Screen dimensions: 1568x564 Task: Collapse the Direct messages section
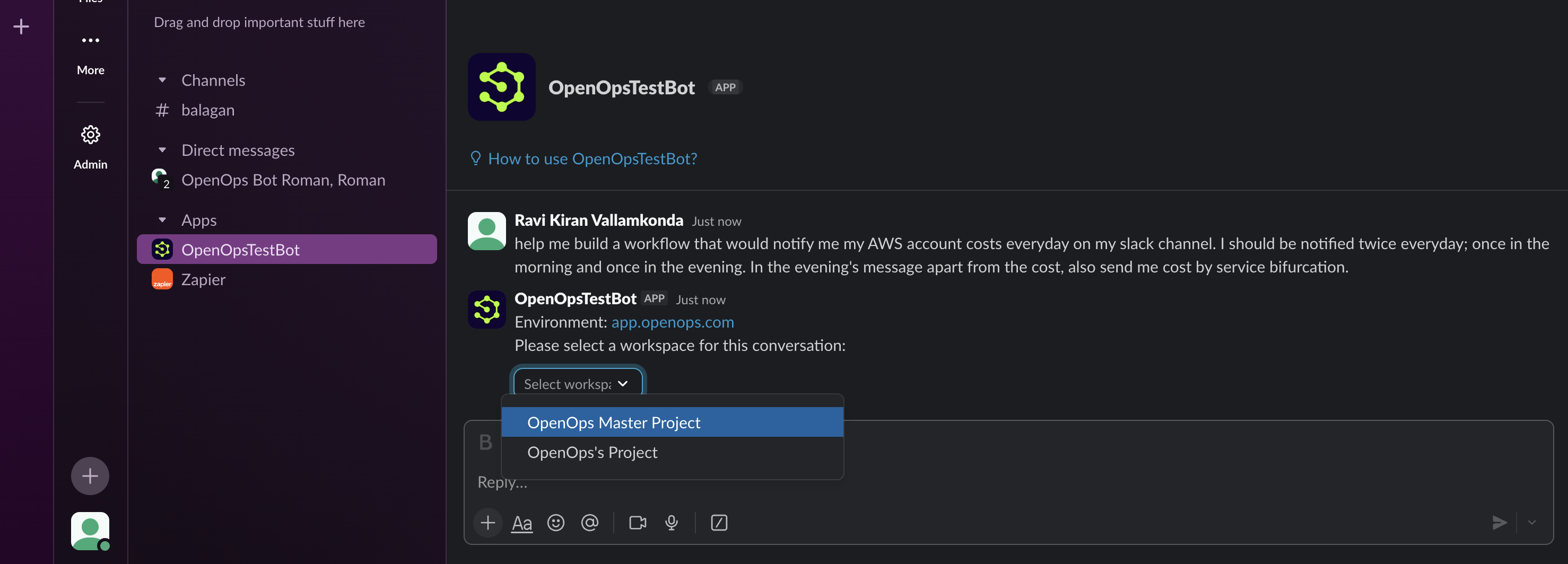[162, 149]
